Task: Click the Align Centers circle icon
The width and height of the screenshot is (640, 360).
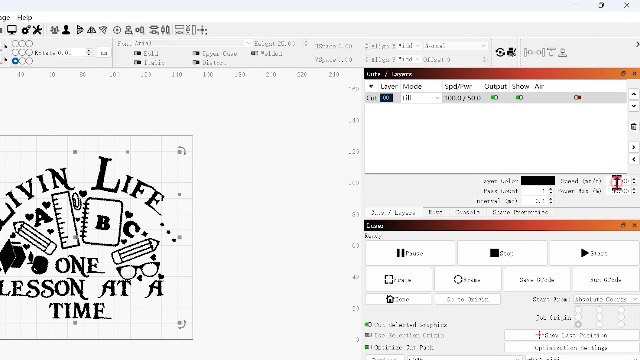Action: pos(117,30)
